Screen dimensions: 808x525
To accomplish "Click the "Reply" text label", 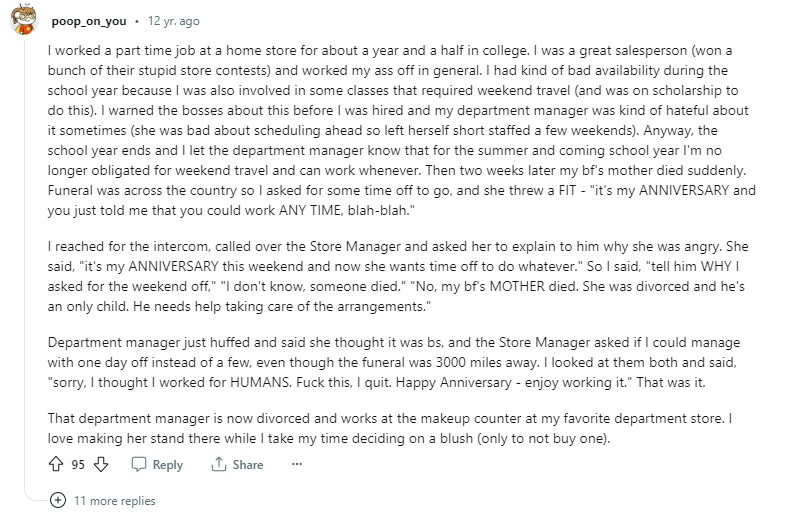I will pos(167,465).
